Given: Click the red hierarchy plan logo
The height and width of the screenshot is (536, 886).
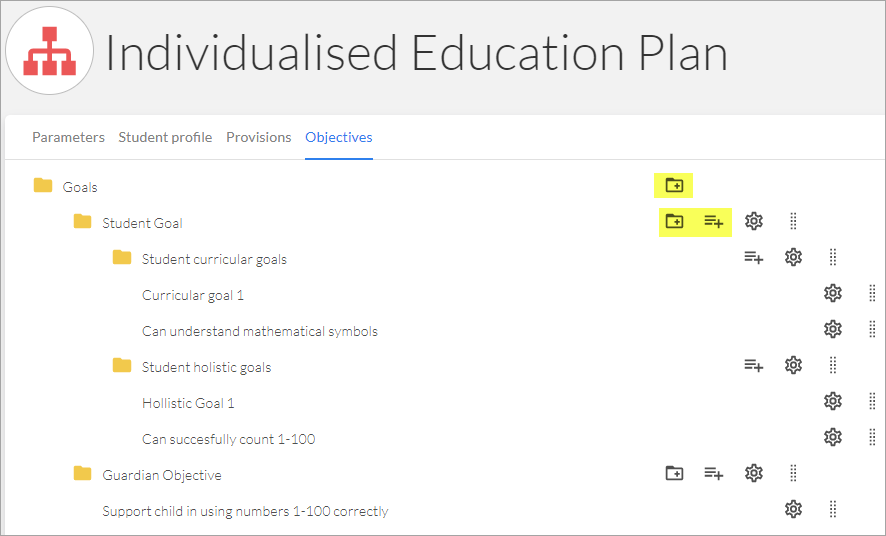Looking at the screenshot, I should click(50, 51).
